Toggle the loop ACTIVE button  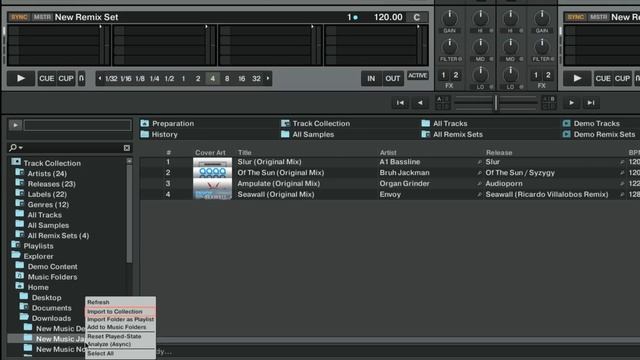[418, 76]
